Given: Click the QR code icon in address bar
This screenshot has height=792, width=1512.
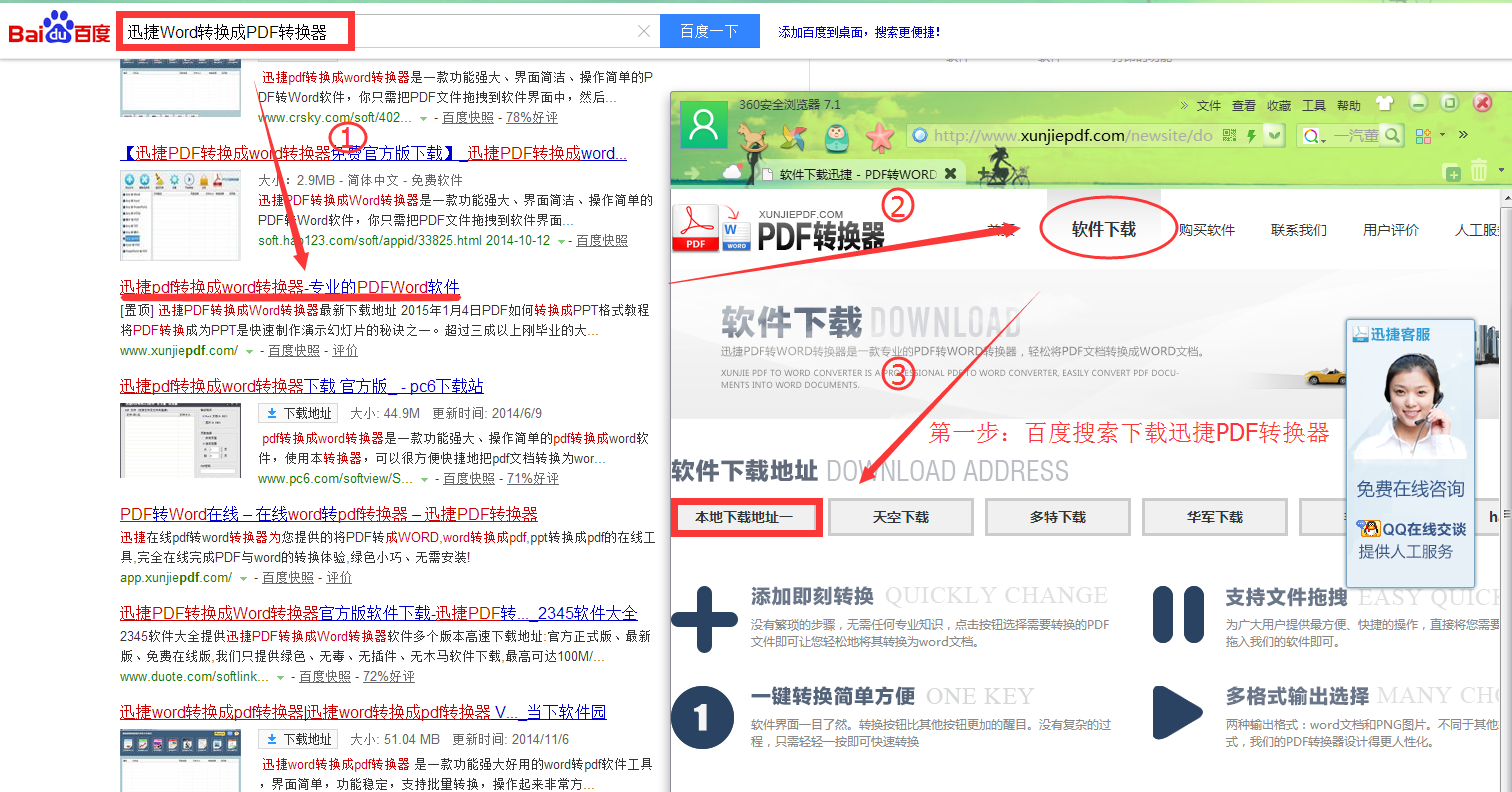Looking at the screenshot, I should [x=1230, y=135].
